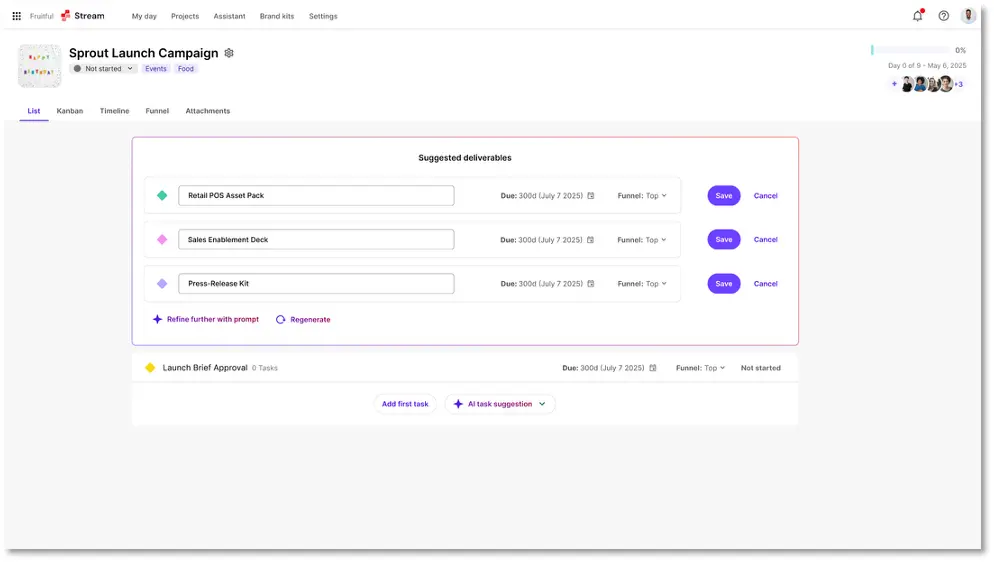Image resolution: width=994 pixels, height=562 pixels.
Task: Open Settings in top navigation
Action: coord(323,16)
